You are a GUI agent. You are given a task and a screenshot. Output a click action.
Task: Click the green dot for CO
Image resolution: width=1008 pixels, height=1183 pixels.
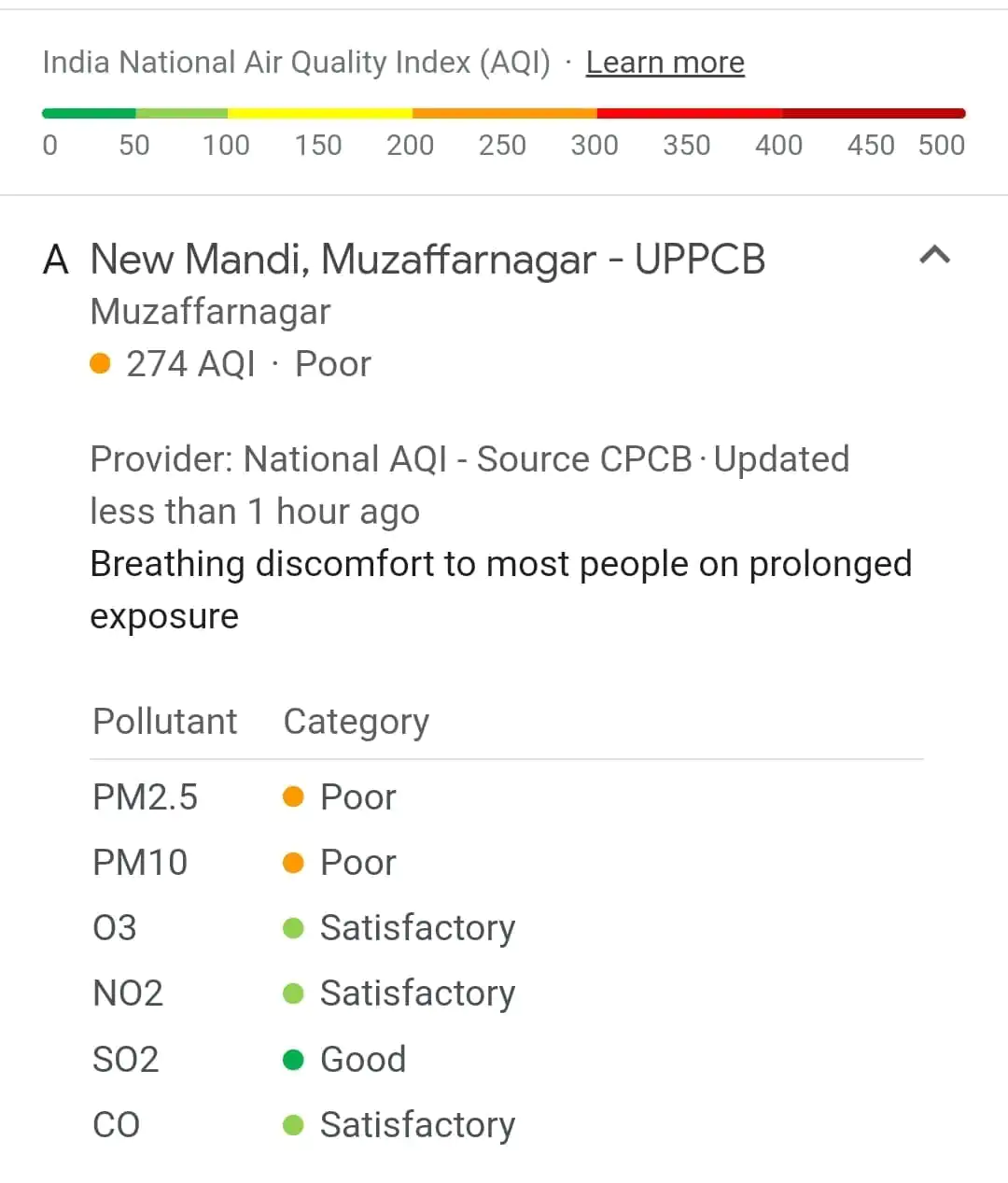point(293,1125)
